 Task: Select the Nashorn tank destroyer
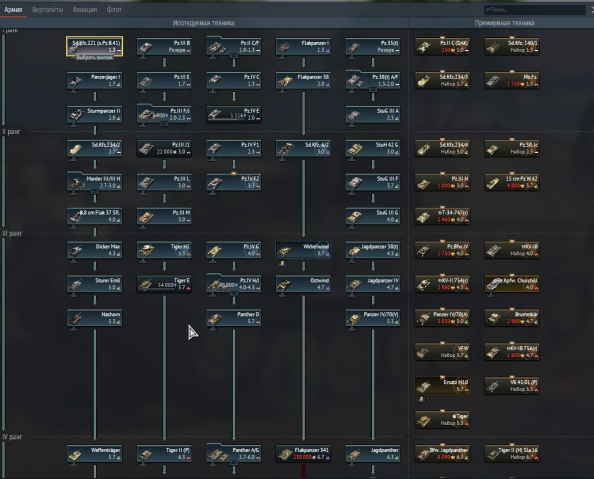tap(95, 318)
